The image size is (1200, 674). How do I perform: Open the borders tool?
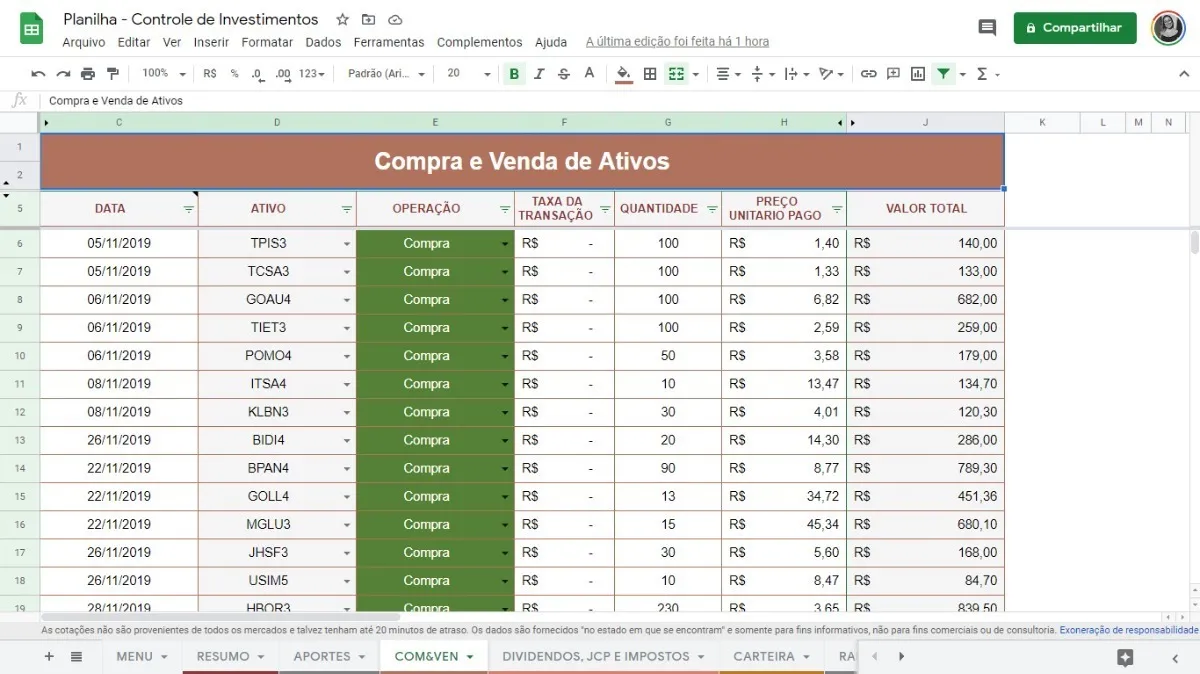pyautogui.click(x=650, y=74)
